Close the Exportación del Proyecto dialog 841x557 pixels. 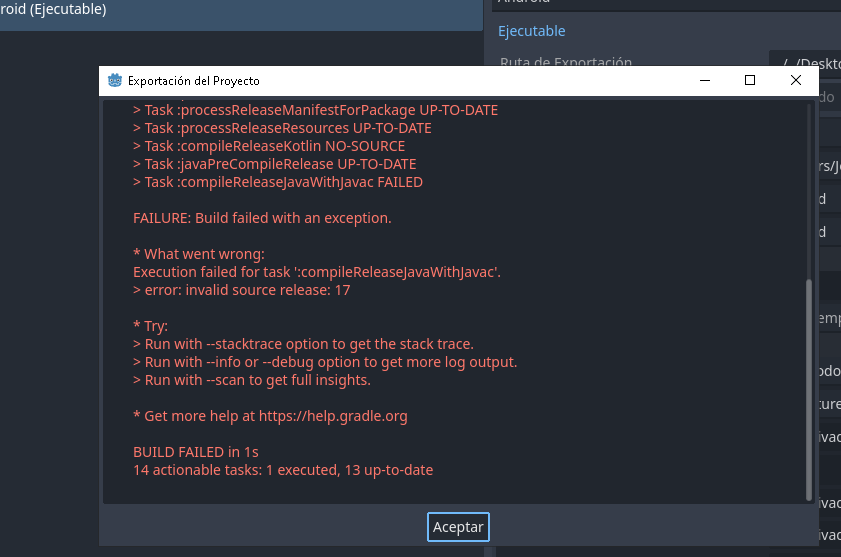tap(796, 81)
